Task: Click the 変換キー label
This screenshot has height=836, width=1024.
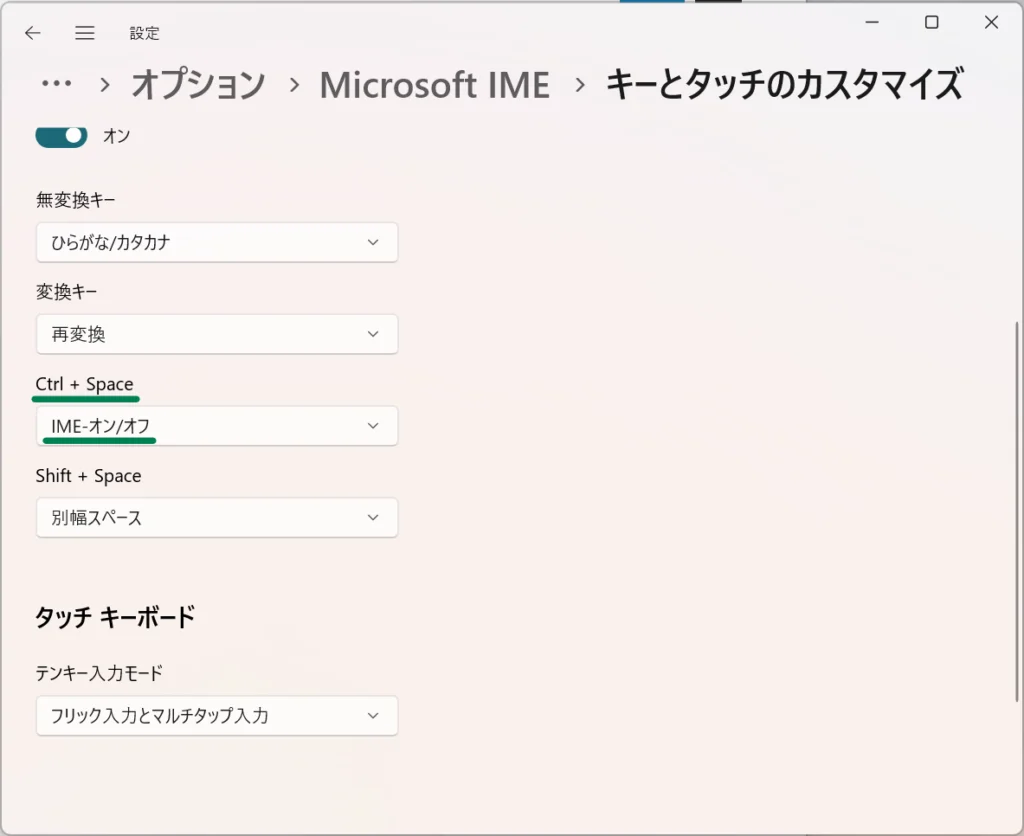Action: pyautogui.click(x=67, y=292)
